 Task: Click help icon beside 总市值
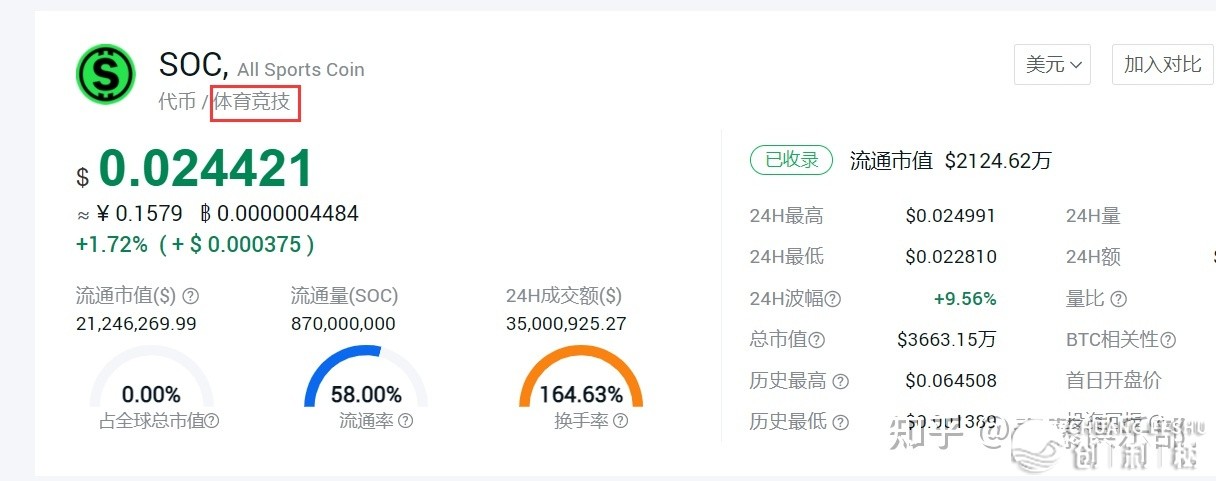[x=817, y=340]
